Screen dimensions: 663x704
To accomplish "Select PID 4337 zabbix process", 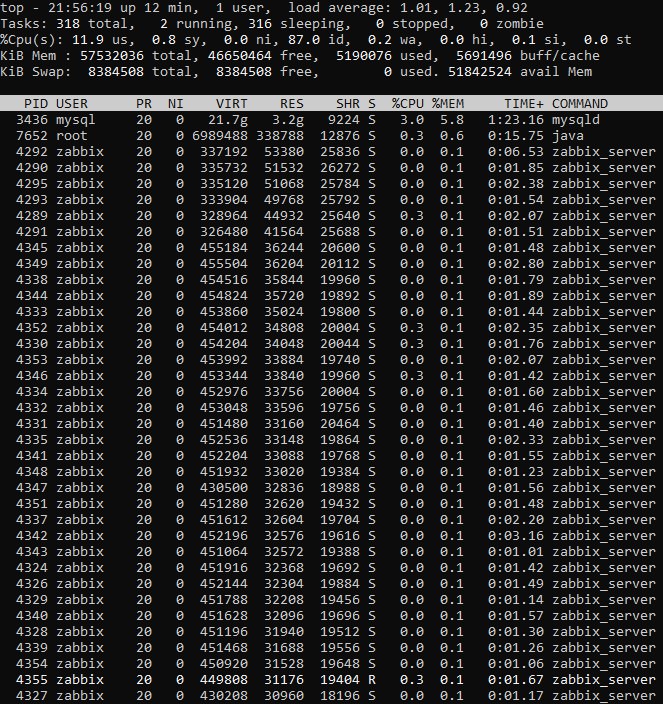I will [31, 519].
